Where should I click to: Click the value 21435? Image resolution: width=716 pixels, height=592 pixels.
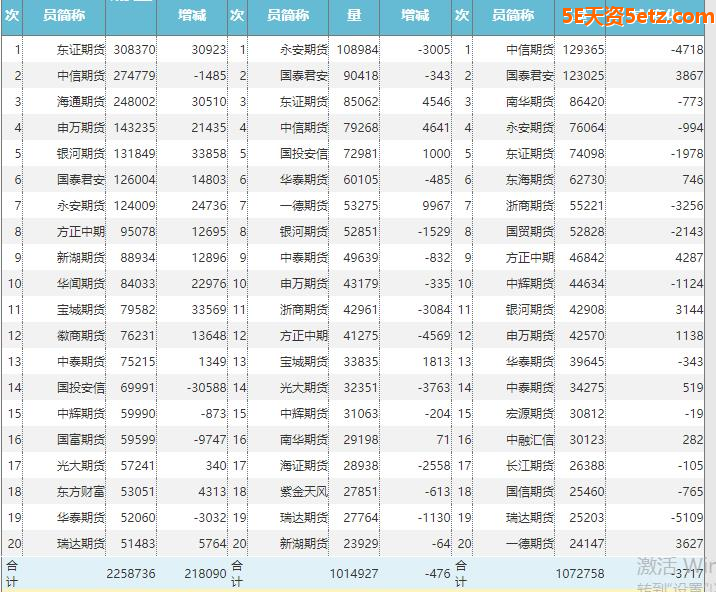click(209, 127)
